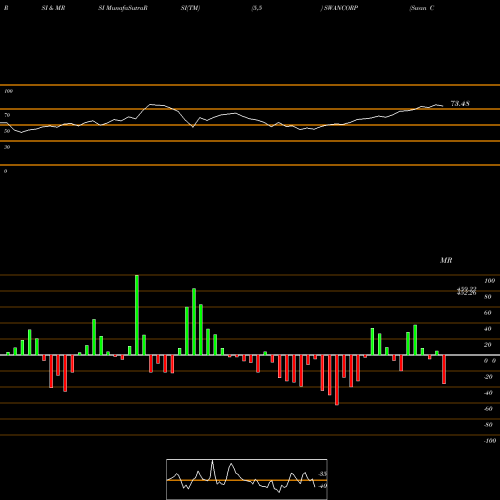This screenshot has height=500, width=500.
Task: Click the RSI panel's 70 level label
Action: pyautogui.click(x=7, y=115)
